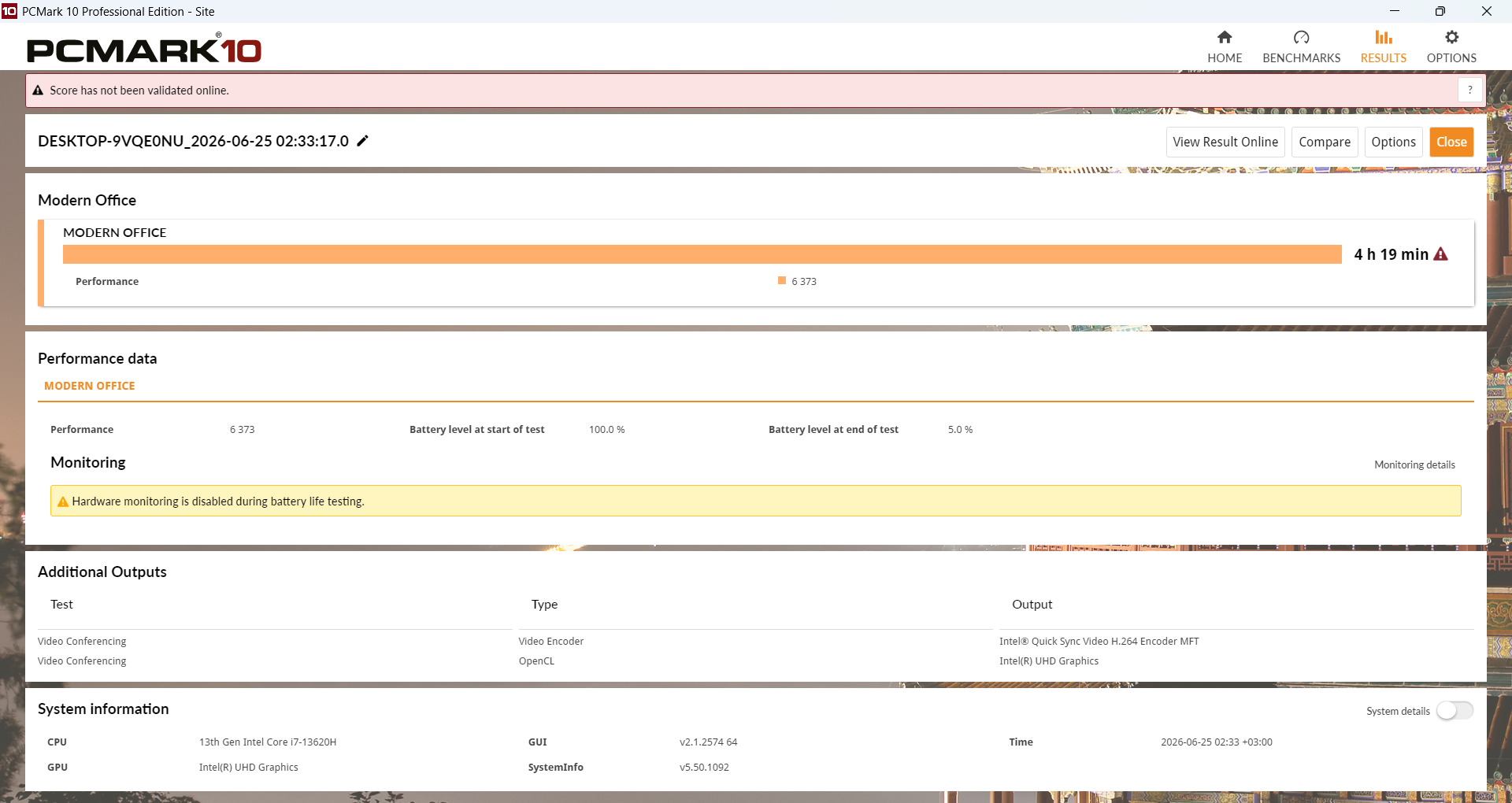Toggle the System details switch
The height and width of the screenshot is (803, 1512).
1455,711
